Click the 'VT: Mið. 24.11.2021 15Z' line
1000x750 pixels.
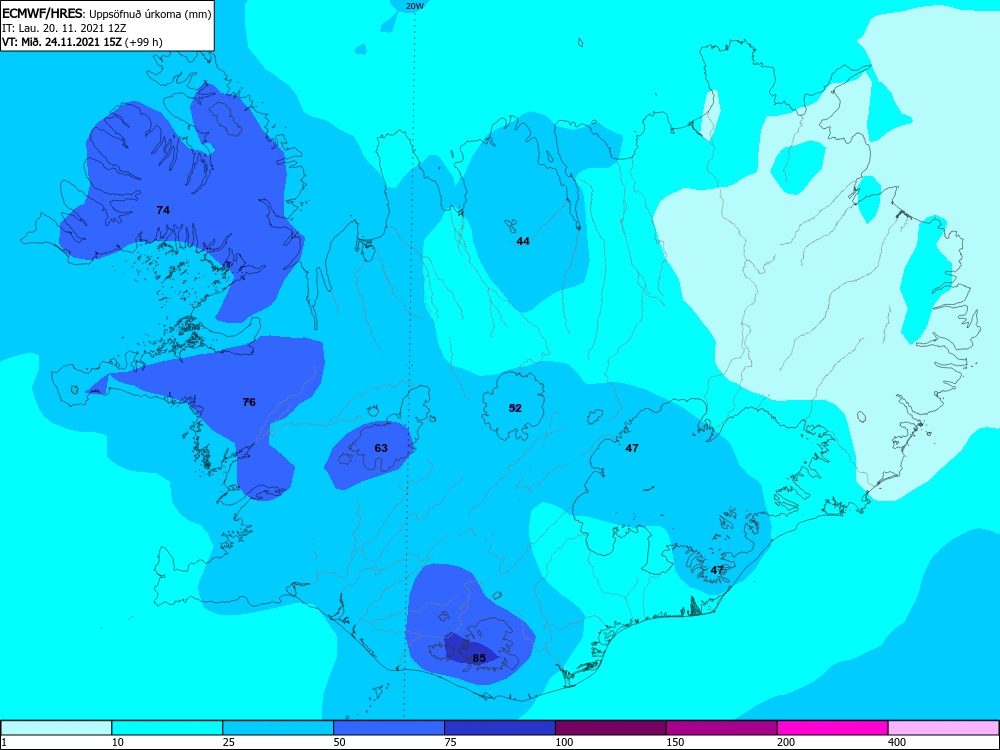coord(62,42)
